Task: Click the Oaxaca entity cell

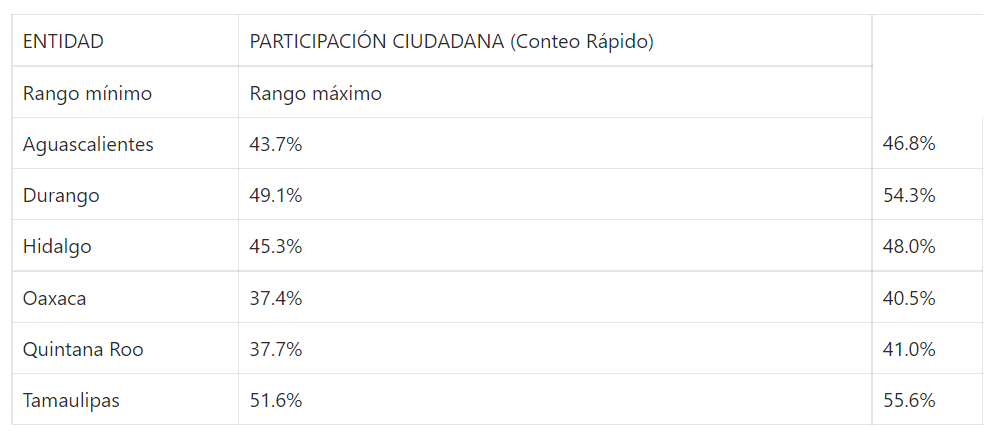Action: click(56, 298)
